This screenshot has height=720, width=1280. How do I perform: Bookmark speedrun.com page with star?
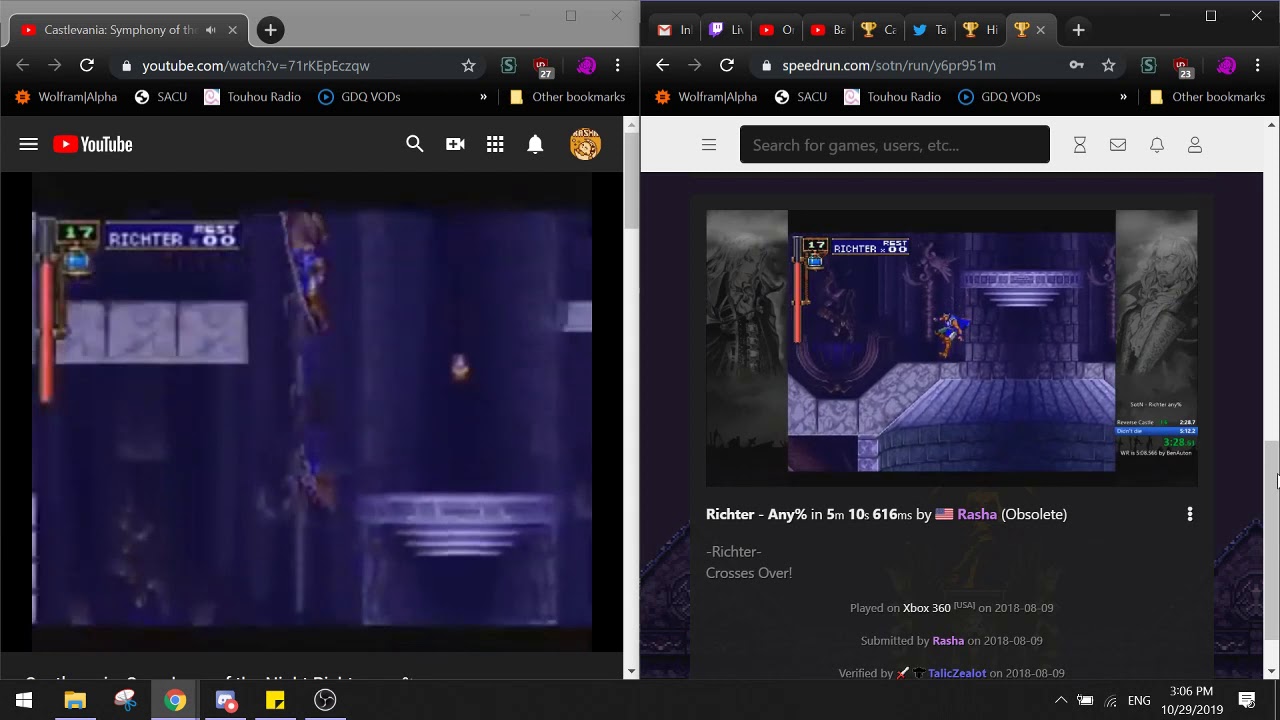(x=1108, y=65)
